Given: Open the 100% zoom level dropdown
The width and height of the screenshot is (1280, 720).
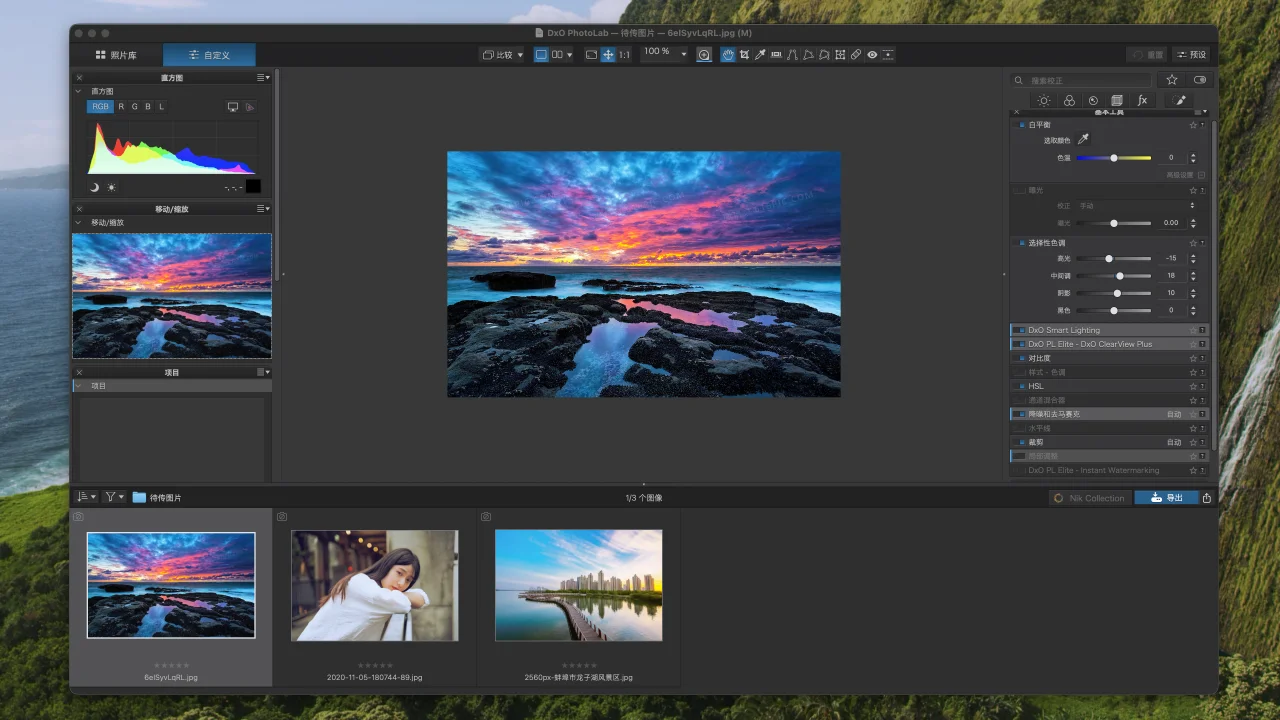Looking at the screenshot, I should (x=665, y=54).
